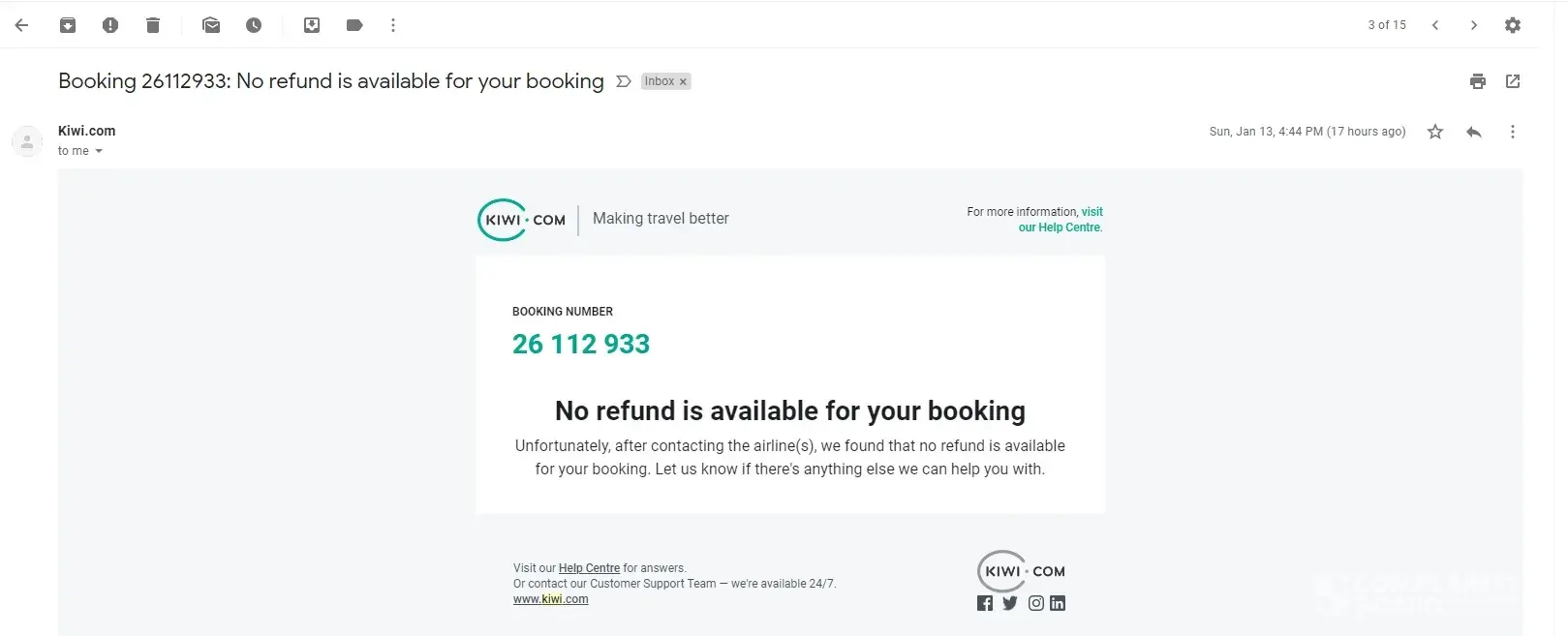
Task: Open the Gmail settings gear
Action: (x=1513, y=25)
